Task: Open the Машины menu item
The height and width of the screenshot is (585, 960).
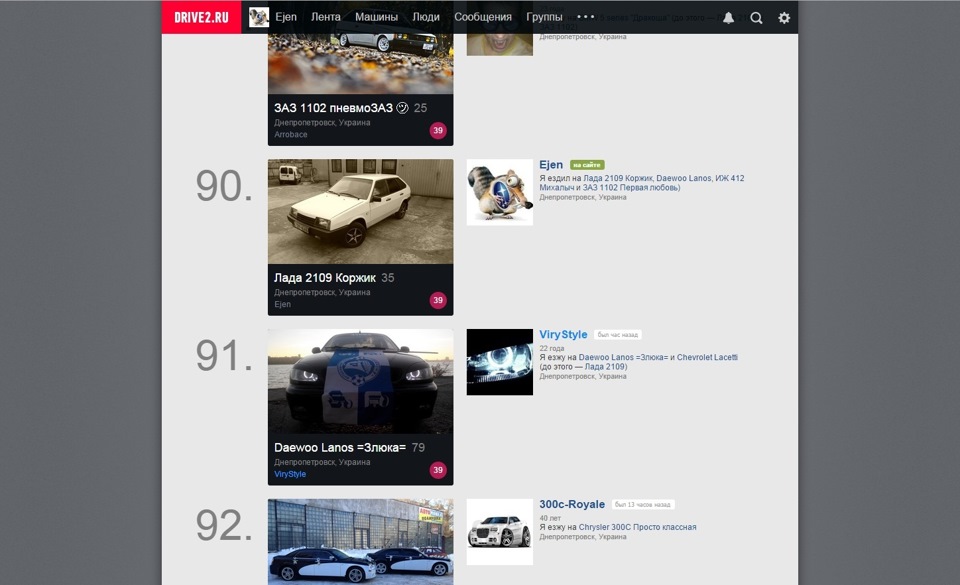Action: (x=377, y=17)
